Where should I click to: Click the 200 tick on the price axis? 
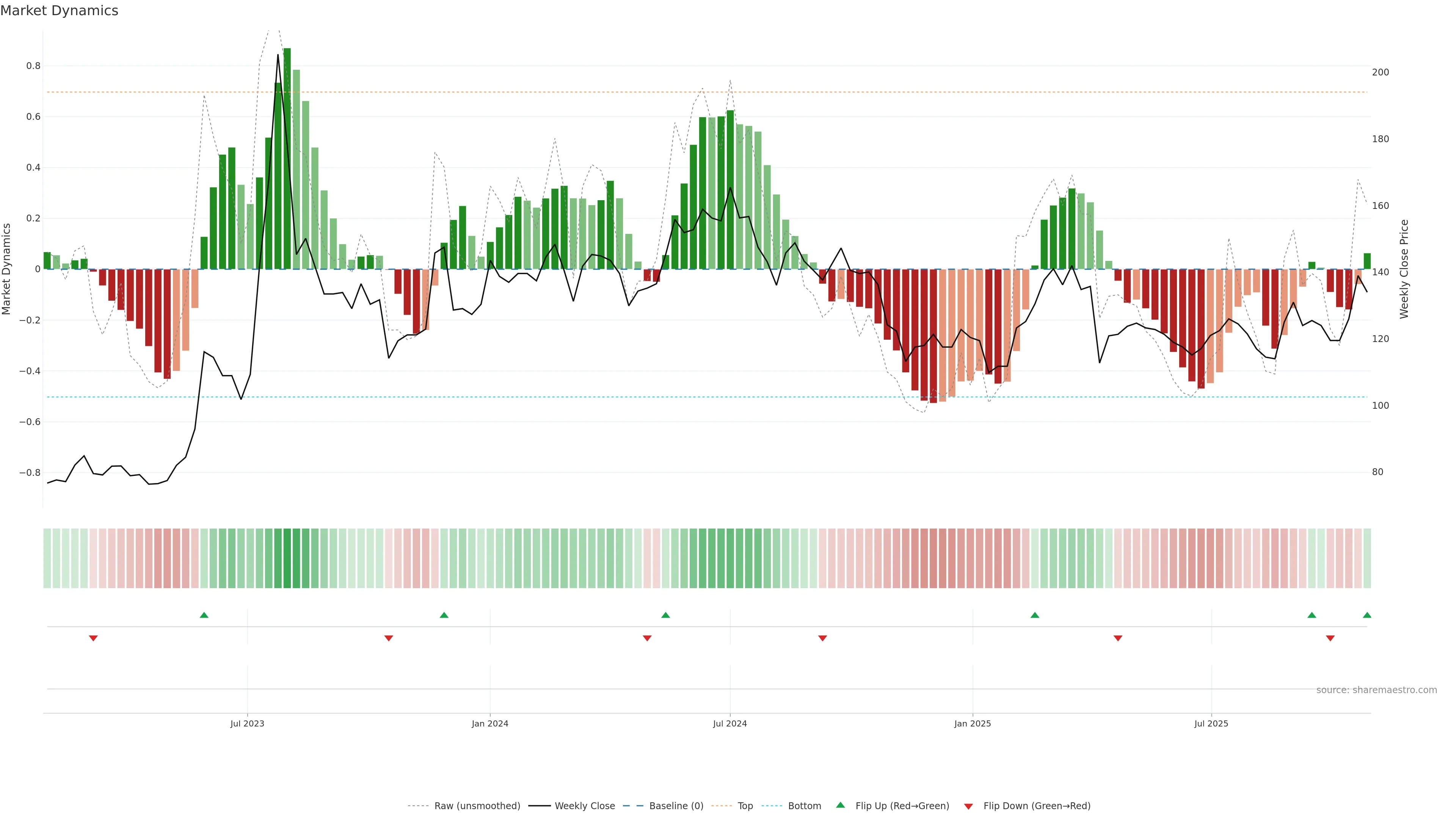[1380, 72]
